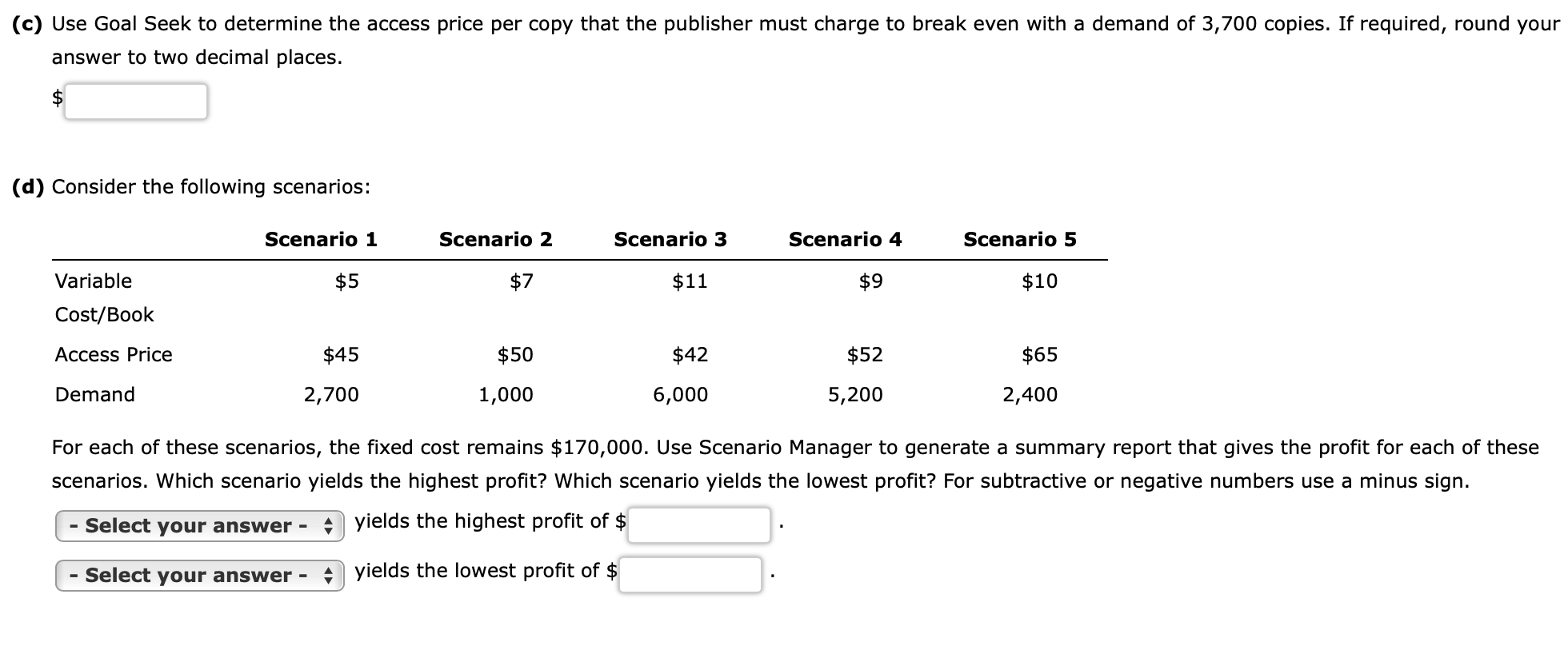Click the 2,700 demand value for Scenario 1
This screenshot has width=1568, height=646.
click(332, 394)
